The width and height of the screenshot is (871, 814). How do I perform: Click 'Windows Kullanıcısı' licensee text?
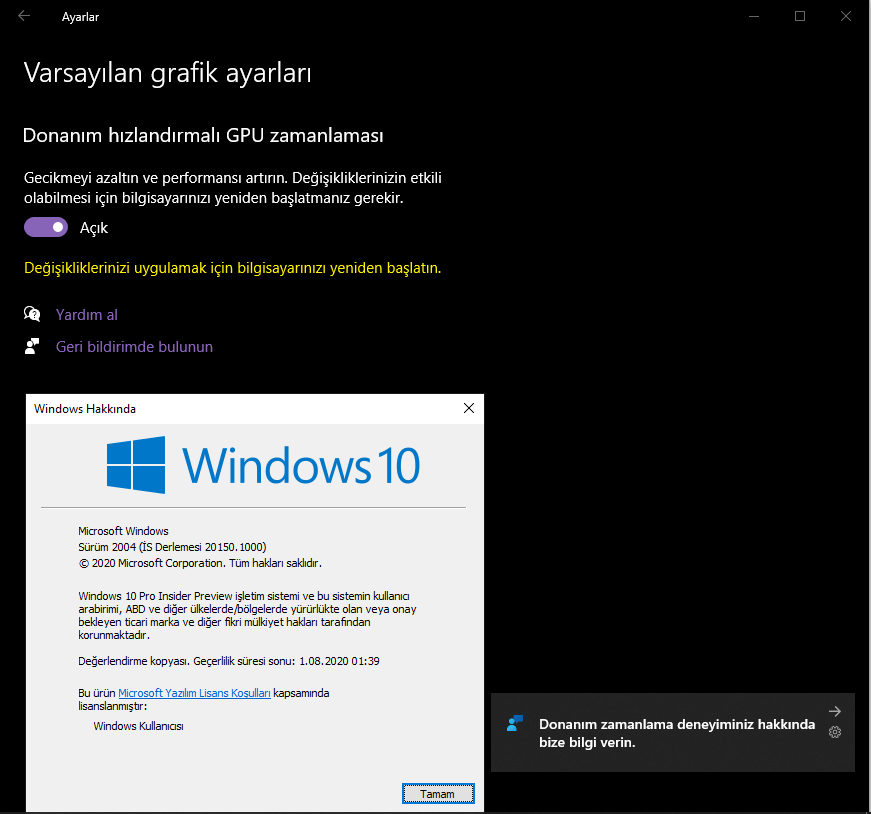click(x=138, y=726)
